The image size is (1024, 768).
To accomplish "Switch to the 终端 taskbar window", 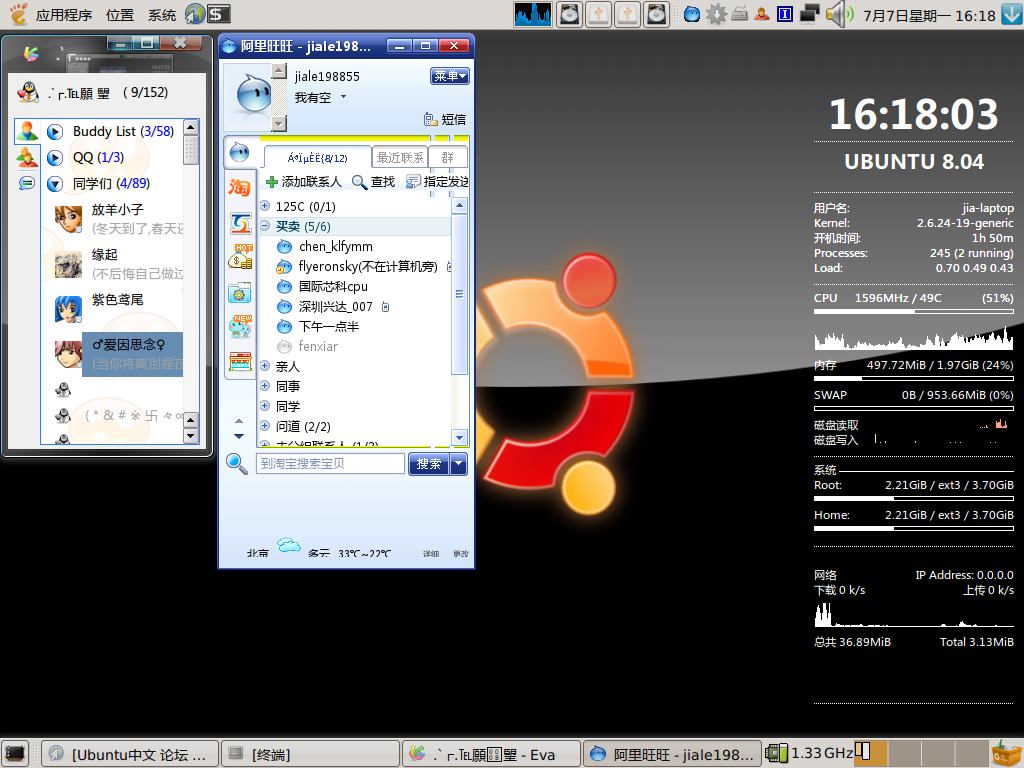I will 310,754.
